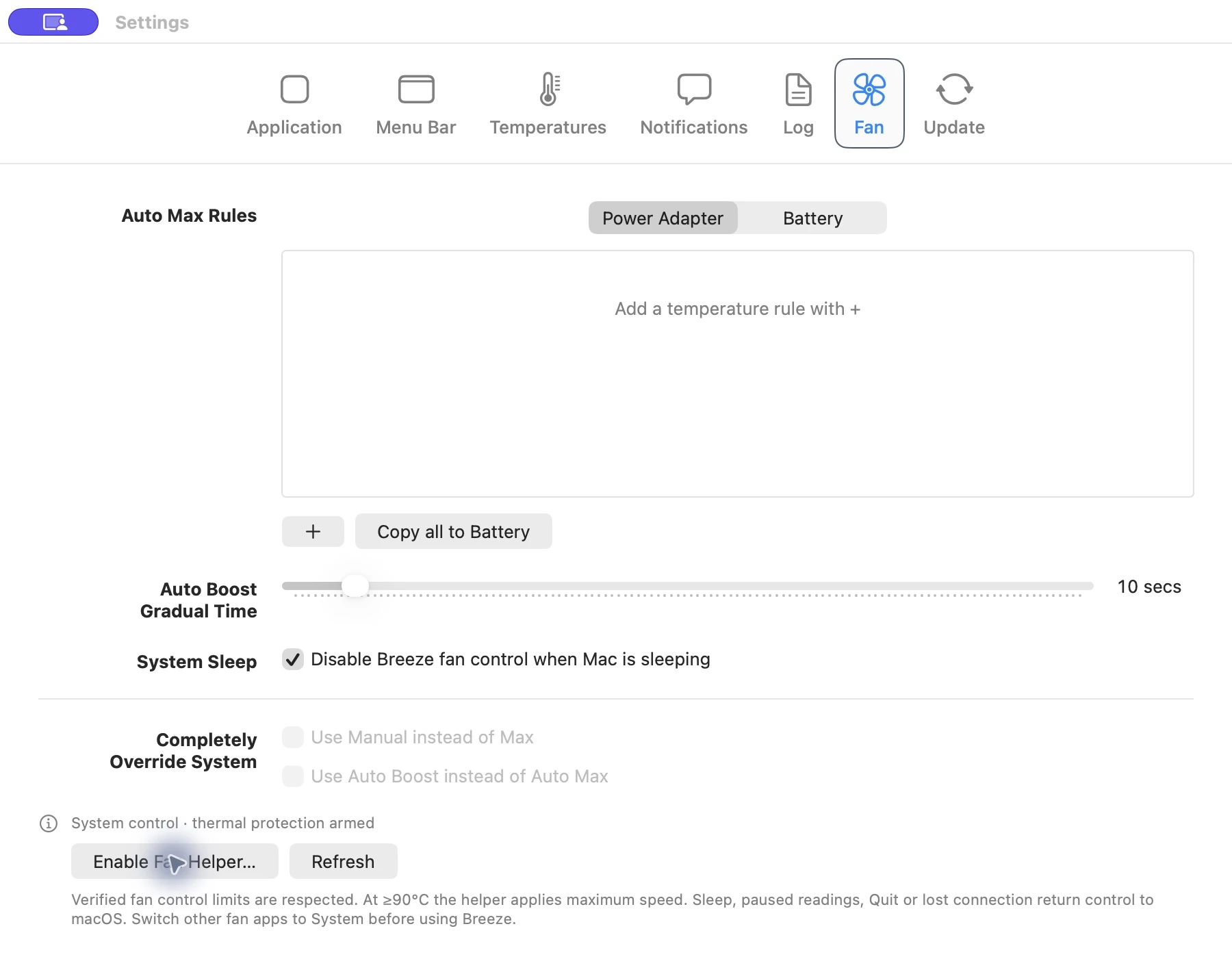Click the '10 secs' value label

pos(1149,587)
